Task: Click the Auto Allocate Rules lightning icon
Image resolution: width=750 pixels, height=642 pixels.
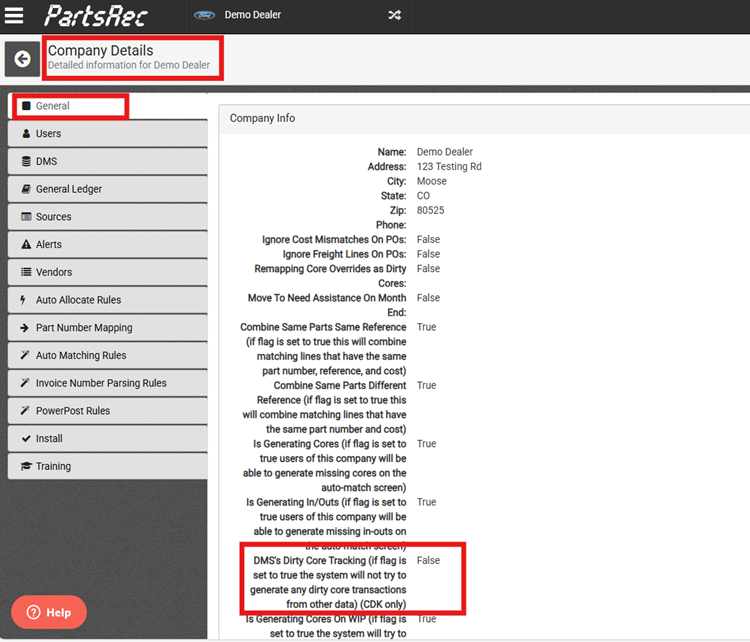Action: [22, 299]
